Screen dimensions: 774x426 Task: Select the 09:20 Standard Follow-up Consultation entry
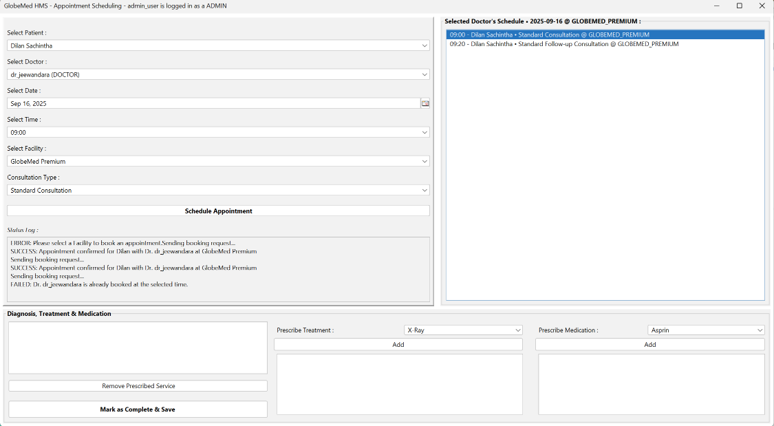coord(605,44)
